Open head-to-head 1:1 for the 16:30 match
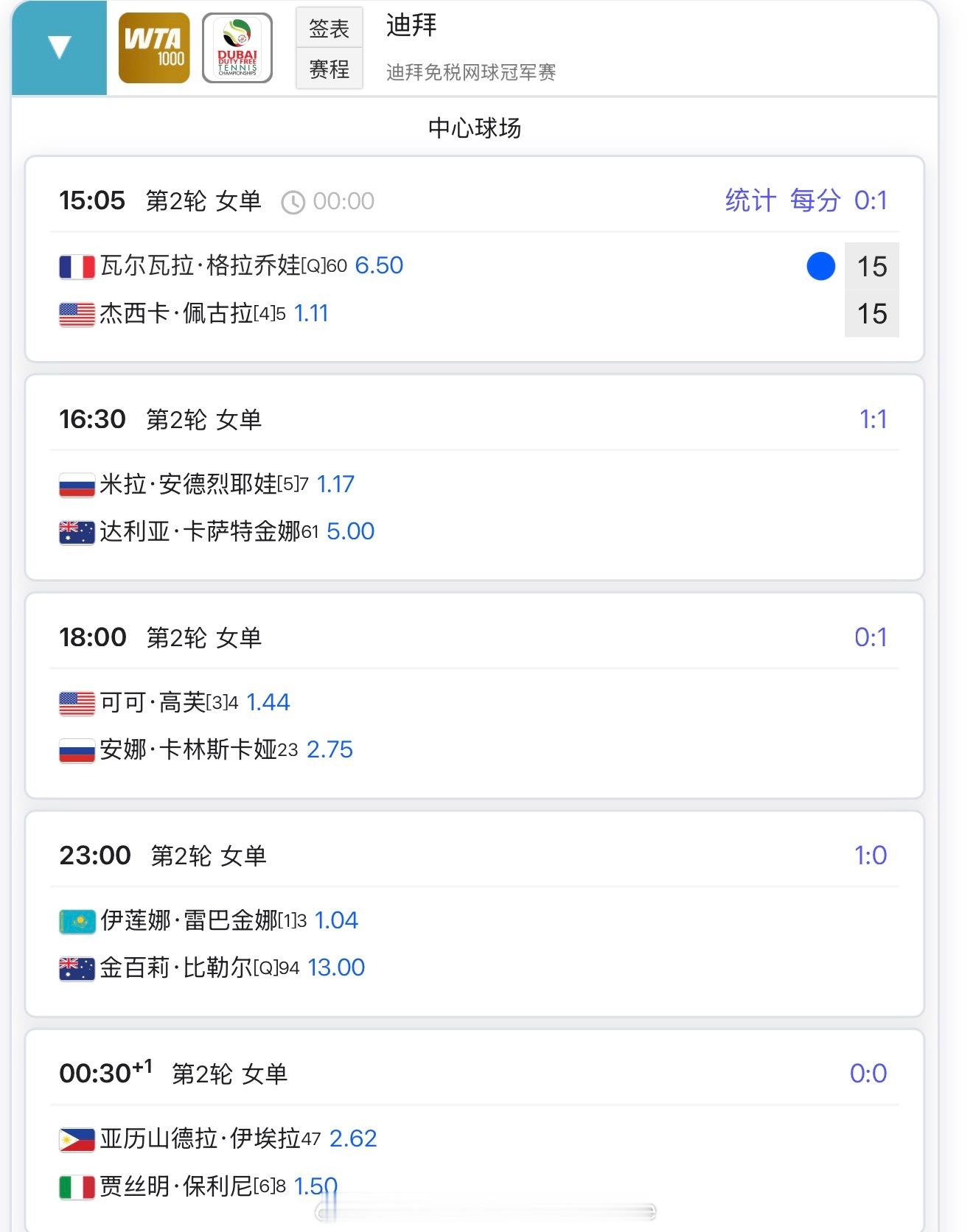 point(873,419)
